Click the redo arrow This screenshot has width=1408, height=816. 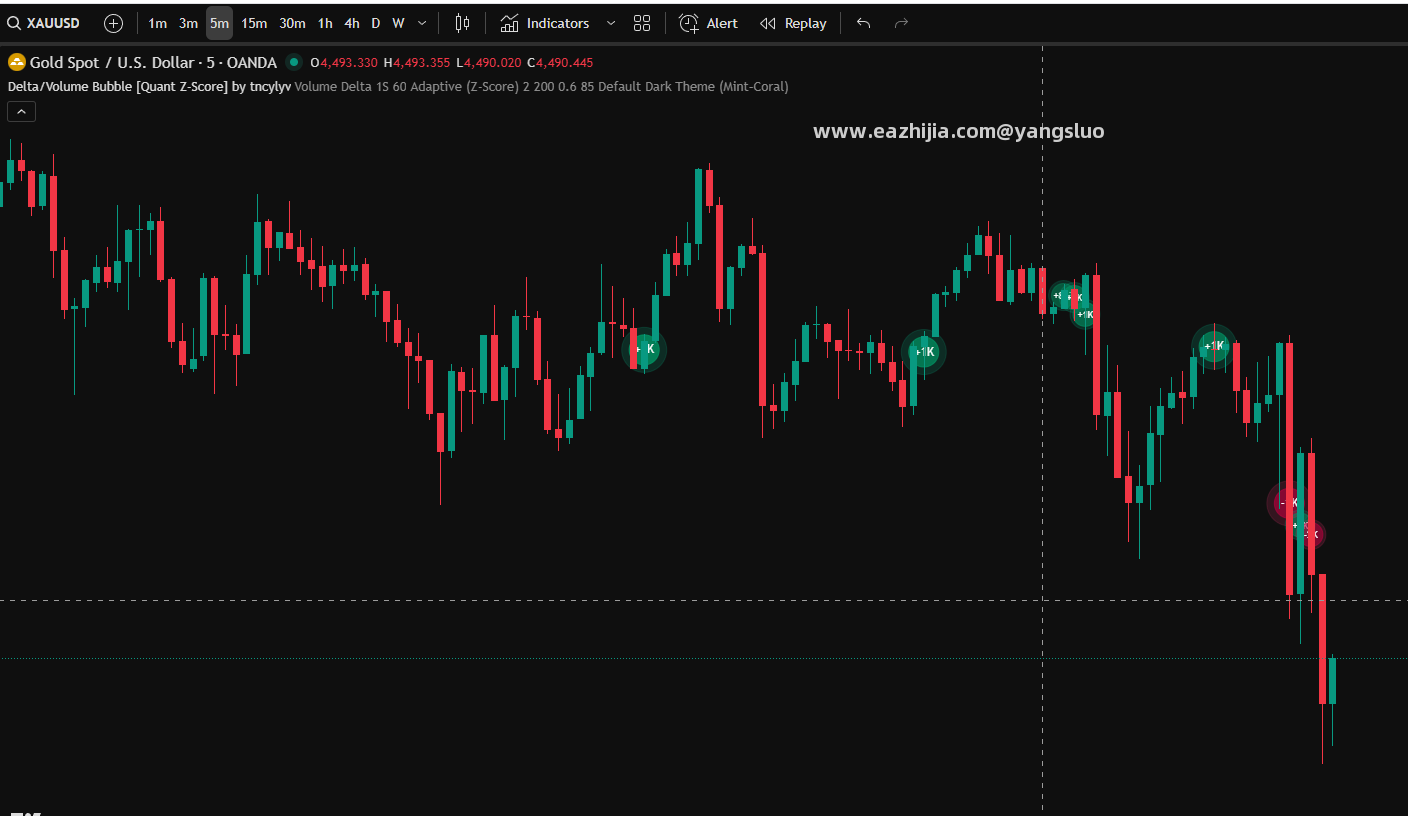point(901,23)
